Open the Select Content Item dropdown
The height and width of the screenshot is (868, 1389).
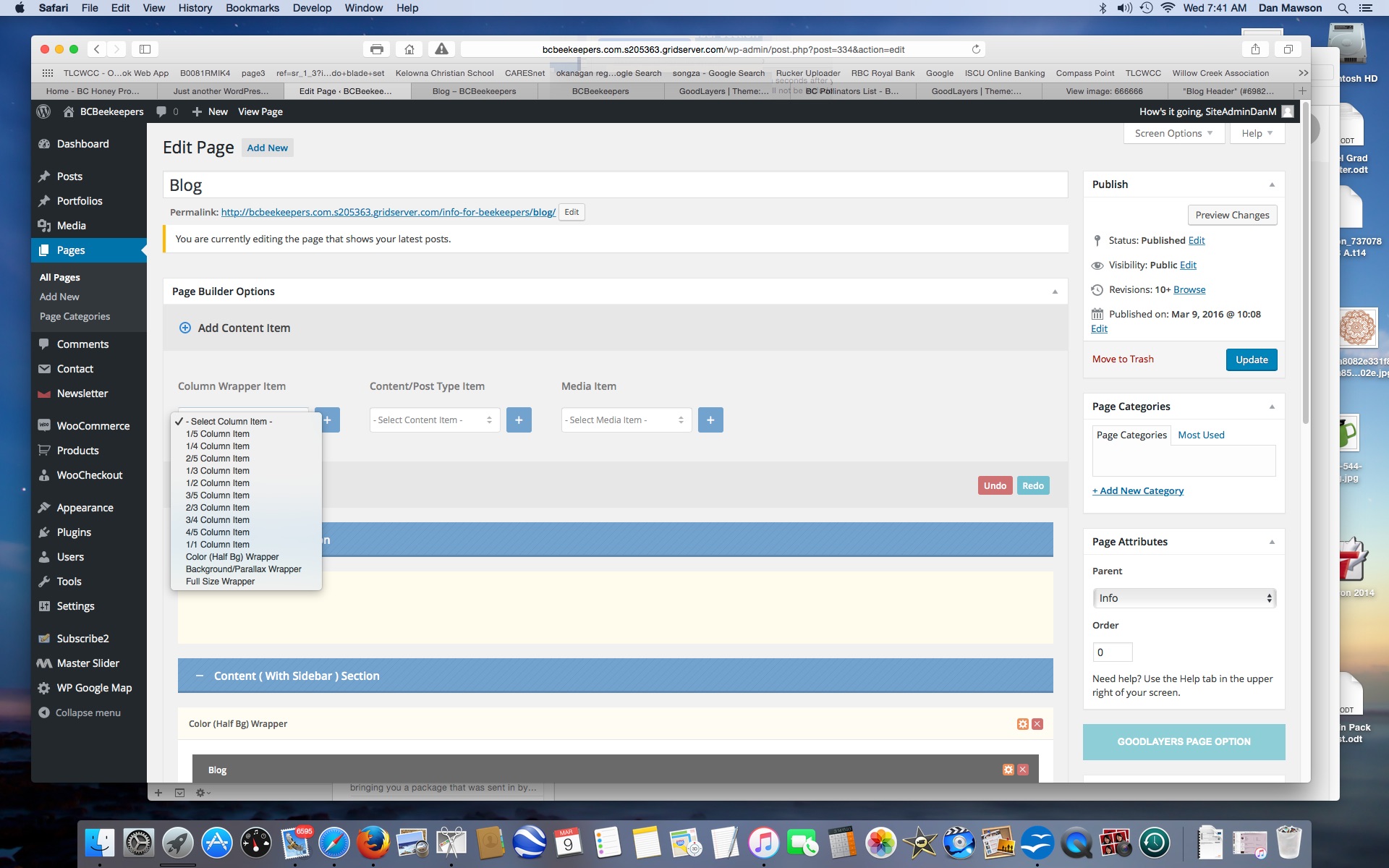[x=434, y=420]
